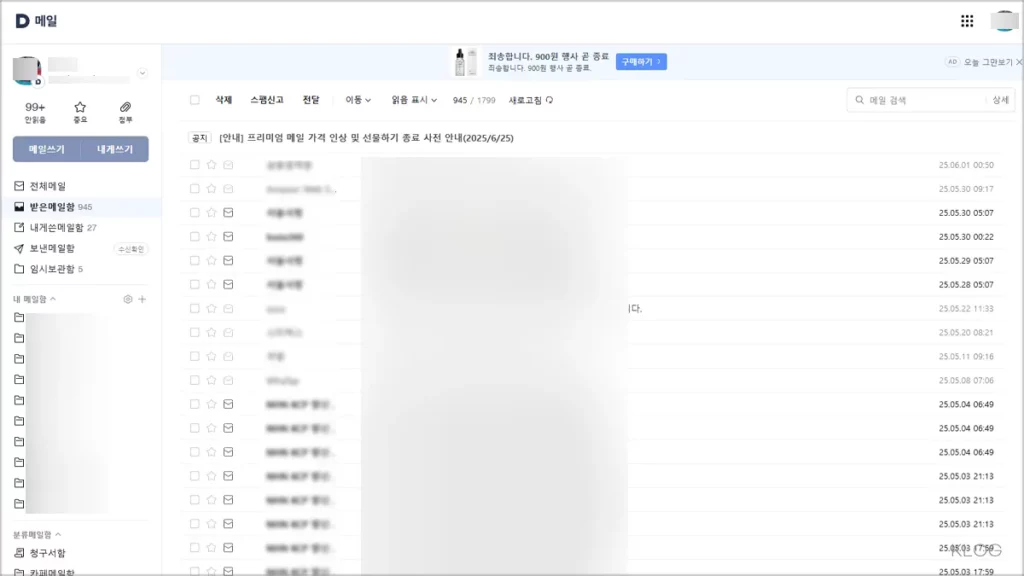Click the 새로고침 refresh button
Screen dimensions: 1024x576
click(x=531, y=100)
